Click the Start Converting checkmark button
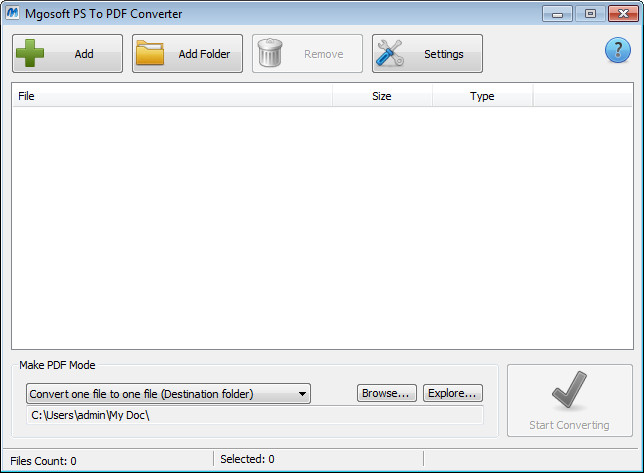This screenshot has width=644, height=473. [x=570, y=400]
